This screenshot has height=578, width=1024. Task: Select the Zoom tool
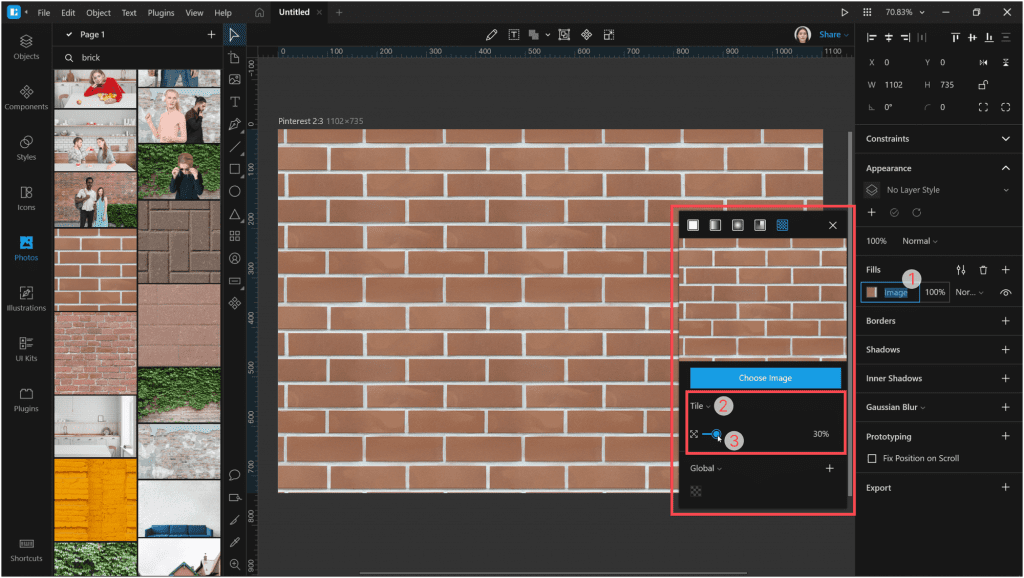(234, 564)
